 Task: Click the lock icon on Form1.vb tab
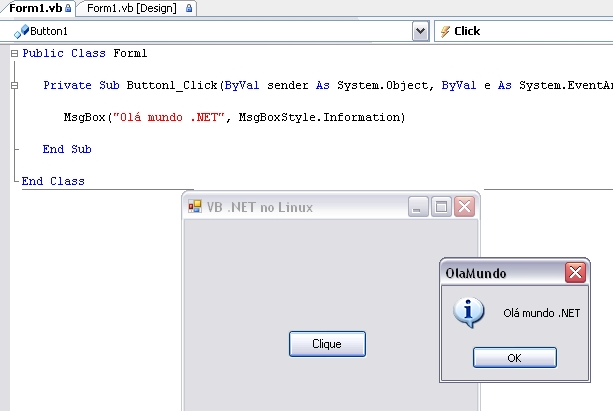click(x=68, y=8)
